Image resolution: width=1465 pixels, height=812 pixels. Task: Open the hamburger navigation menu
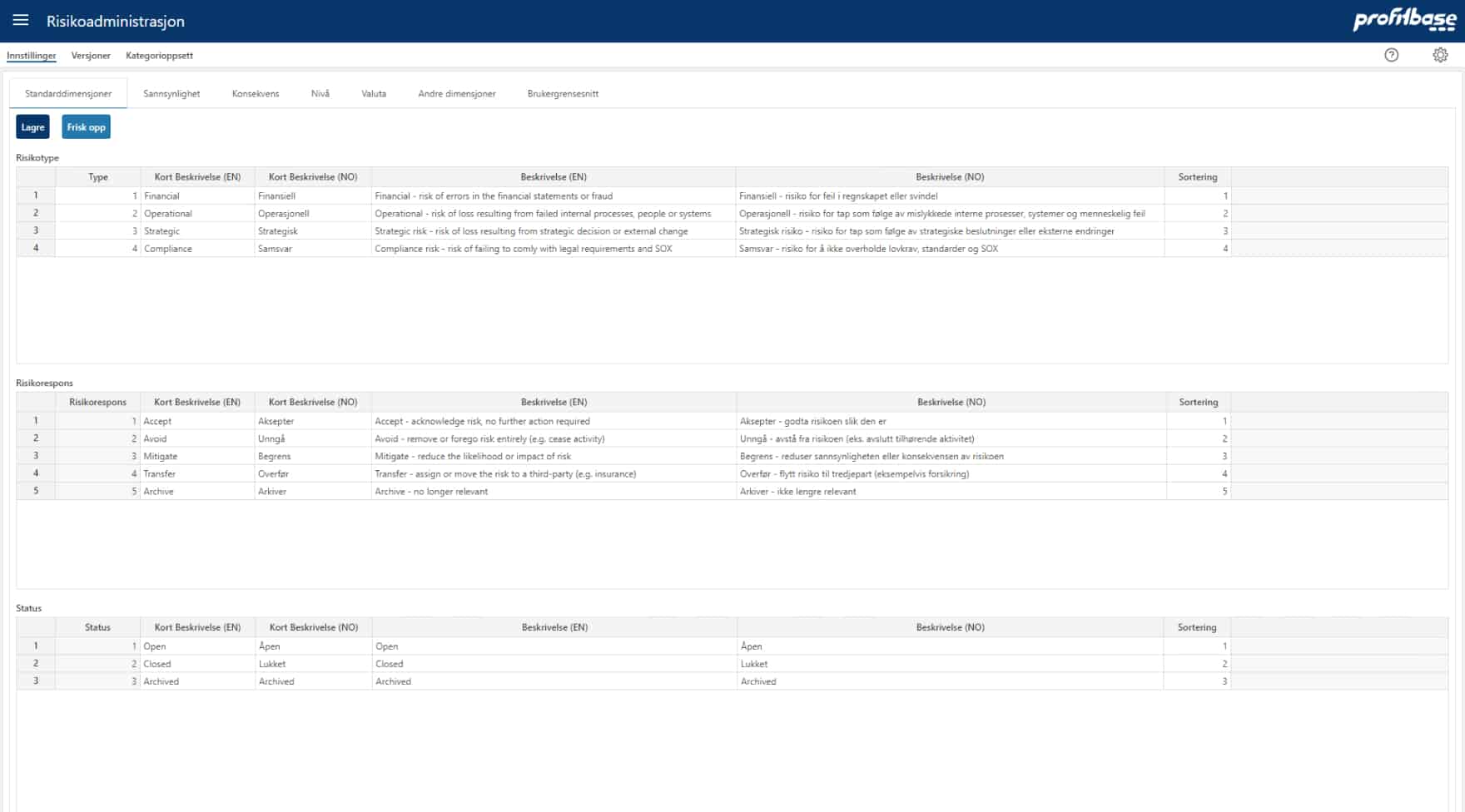coord(21,21)
